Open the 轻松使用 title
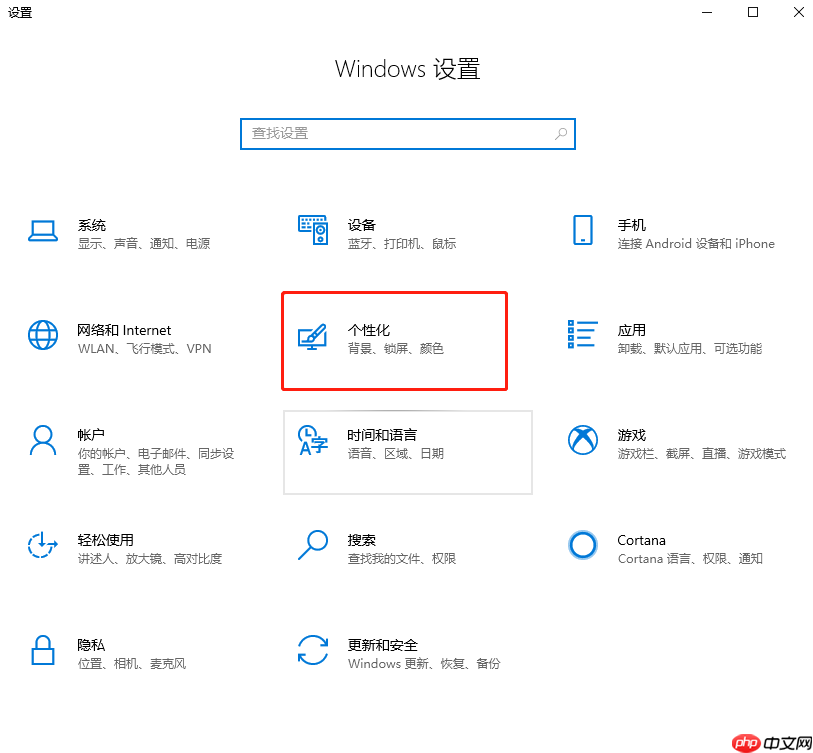The image size is (813, 753). coord(106,540)
